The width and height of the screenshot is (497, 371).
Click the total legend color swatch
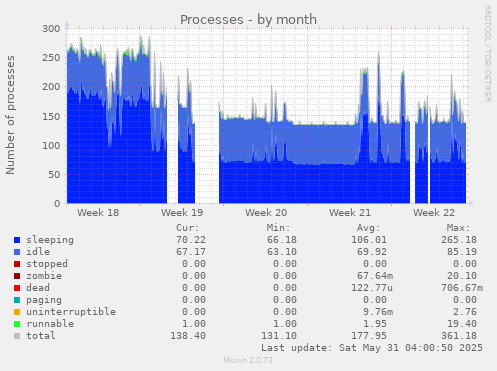click(17, 336)
